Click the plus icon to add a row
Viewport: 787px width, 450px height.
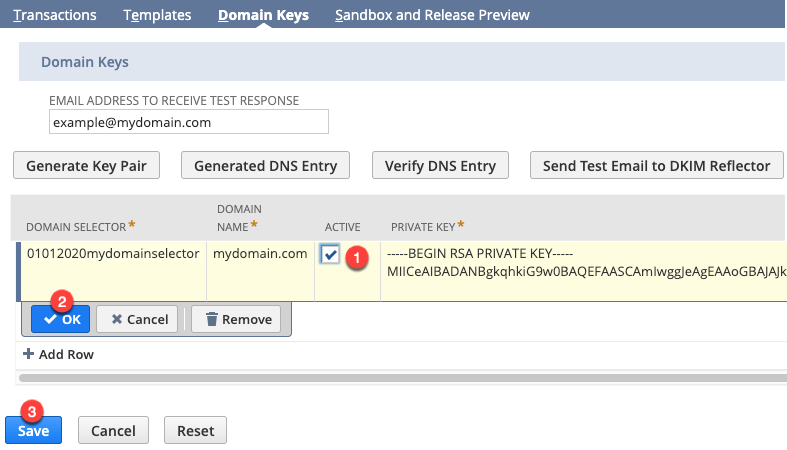(28, 354)
